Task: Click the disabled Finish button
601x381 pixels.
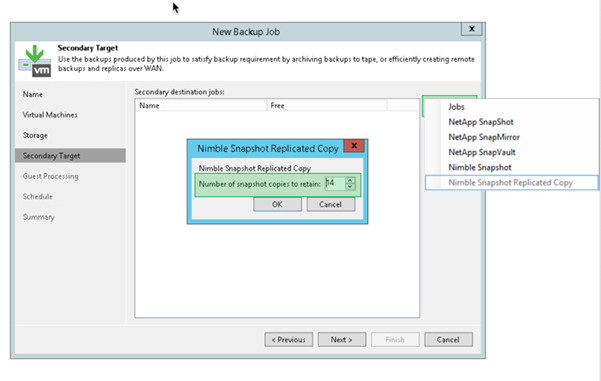Action: 395,340
